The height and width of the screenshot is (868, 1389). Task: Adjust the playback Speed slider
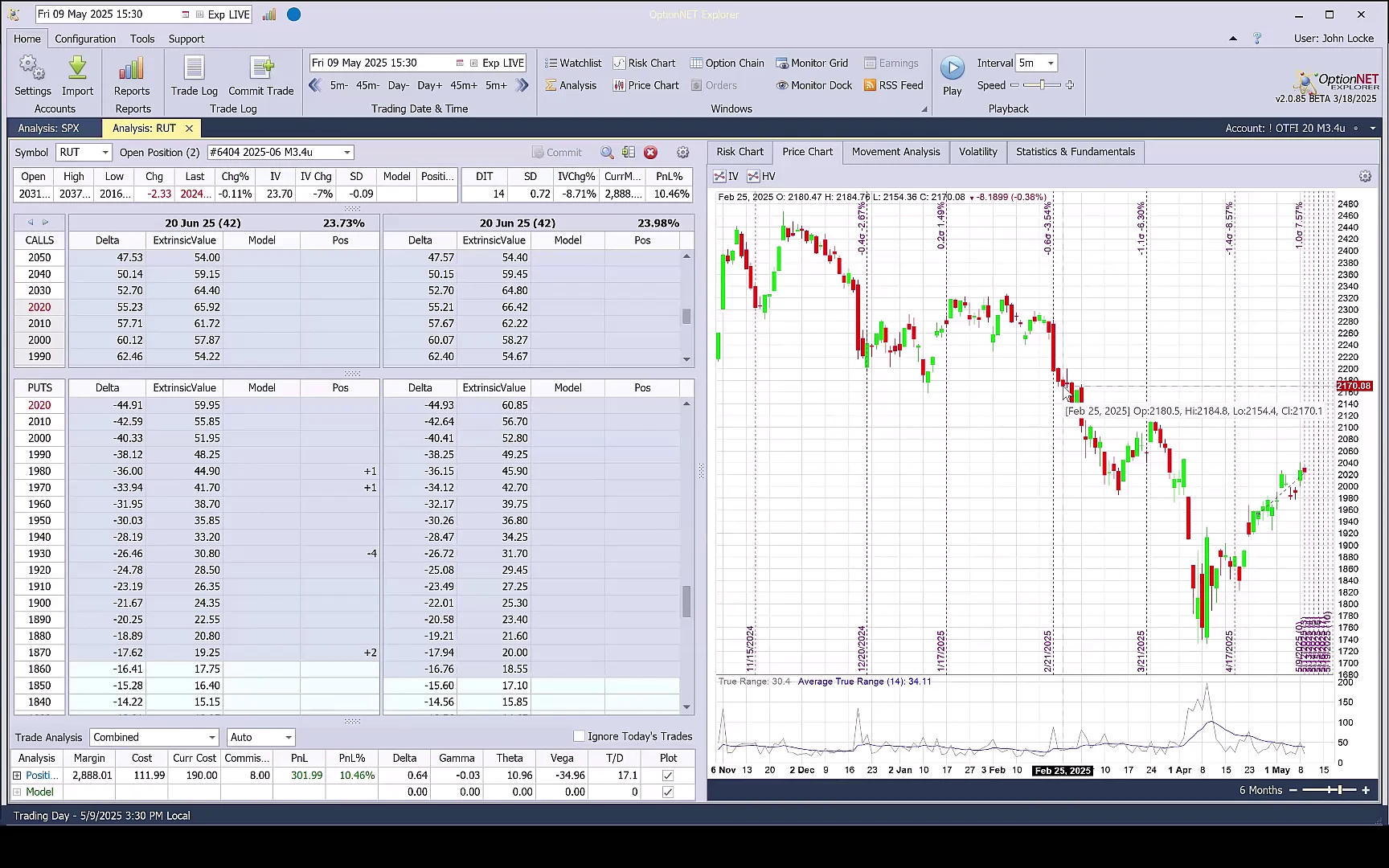coord(1042,85)
